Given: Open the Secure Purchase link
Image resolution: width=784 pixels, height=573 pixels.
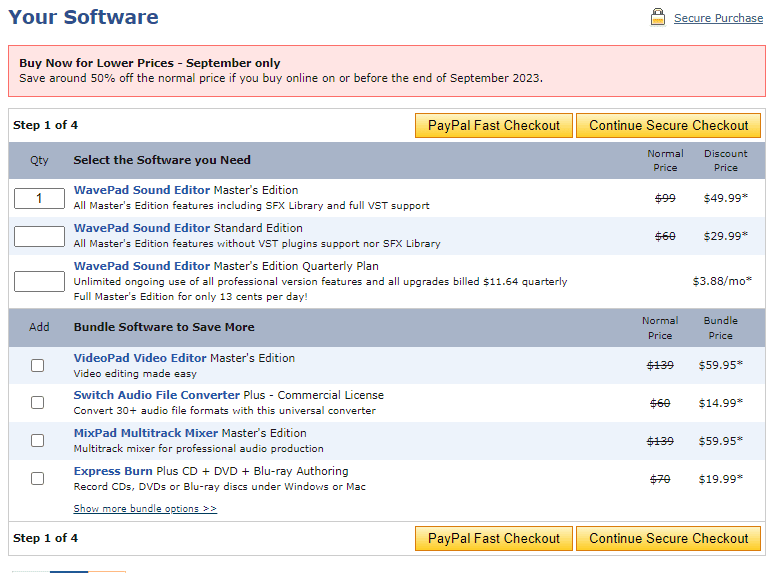Looking at the screenshot, I should point(718,18).
